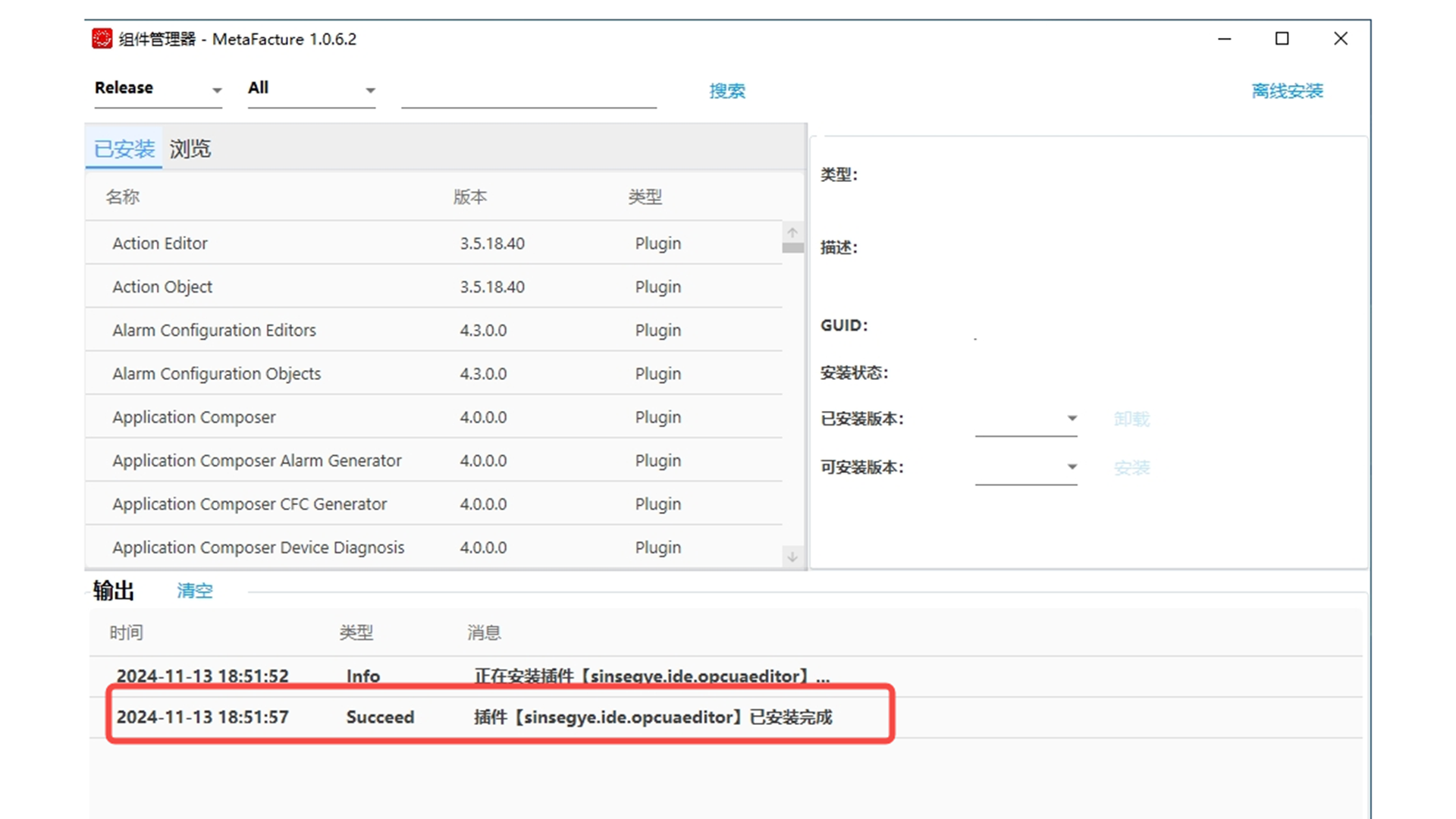Click the 卸载 uninstall button
1456x819 pixels.
click(x=1131, y=419)
